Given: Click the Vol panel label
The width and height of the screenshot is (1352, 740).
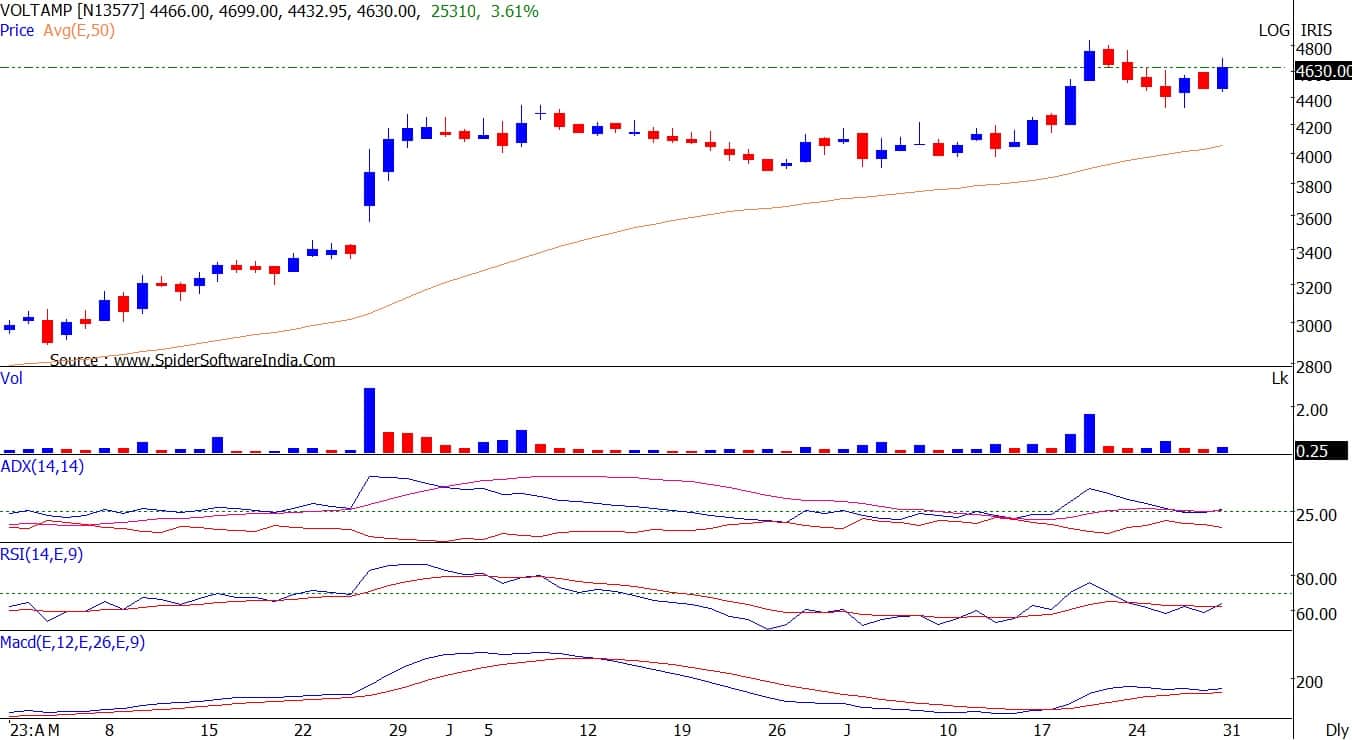Looking at the screenshot, I should click(x=12, y=378).
